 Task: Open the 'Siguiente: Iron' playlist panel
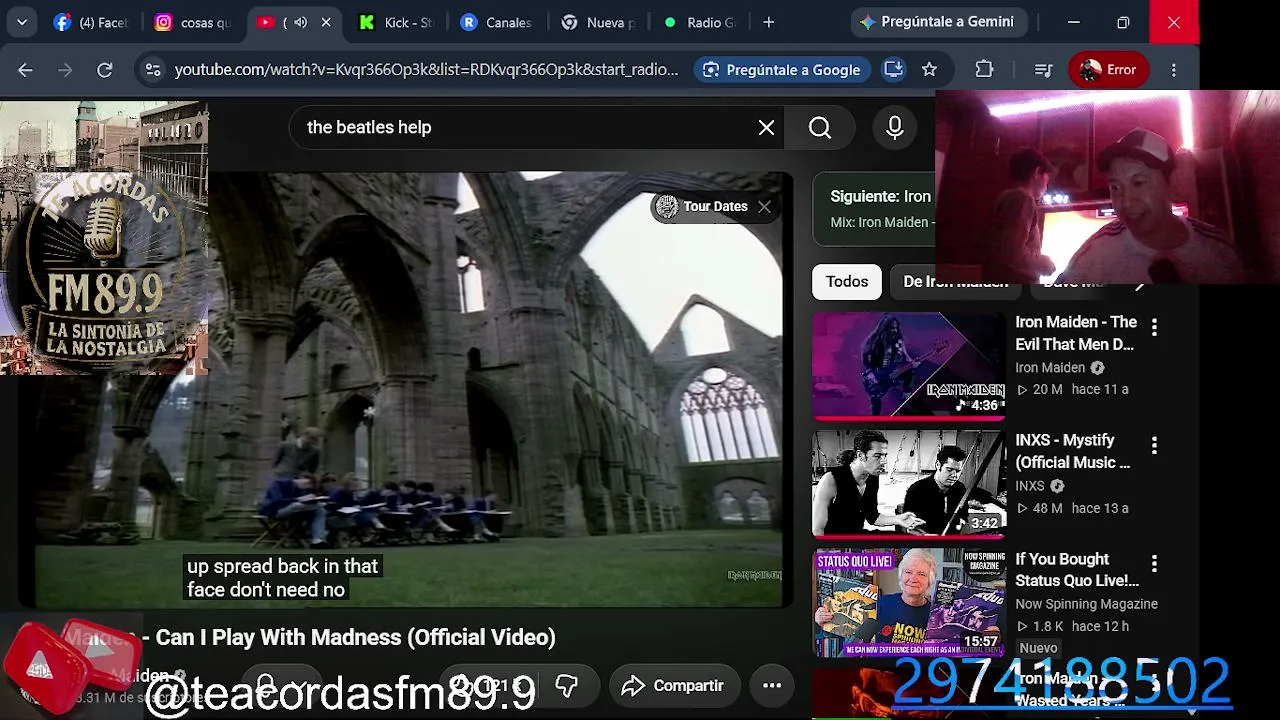tap(874, 208)
